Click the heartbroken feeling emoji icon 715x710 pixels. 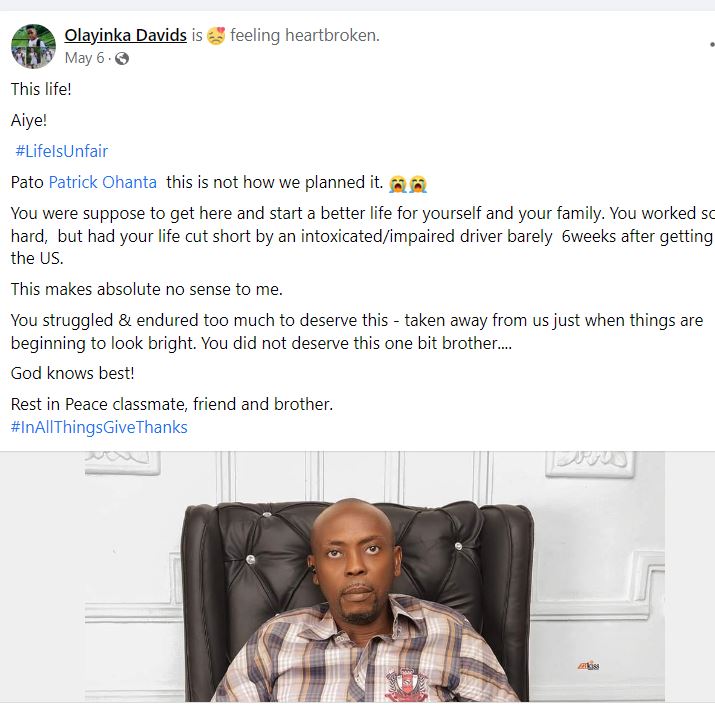click(216, 36)
